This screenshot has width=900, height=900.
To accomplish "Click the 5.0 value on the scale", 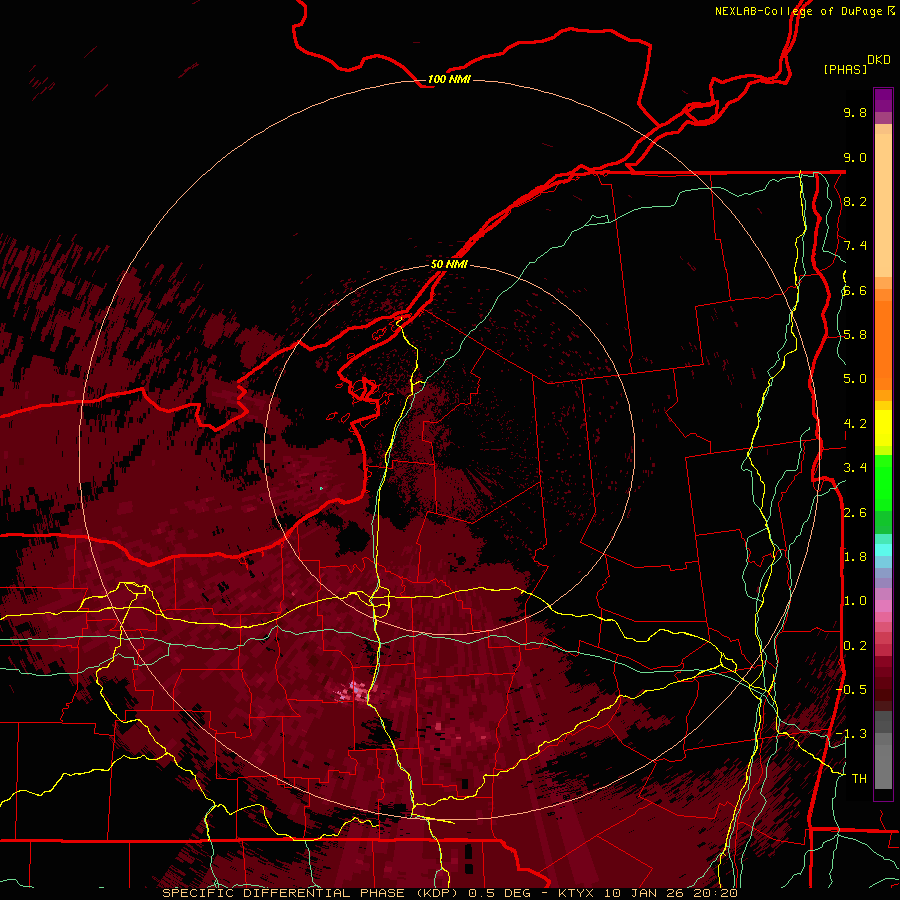I will coord(855,379).
